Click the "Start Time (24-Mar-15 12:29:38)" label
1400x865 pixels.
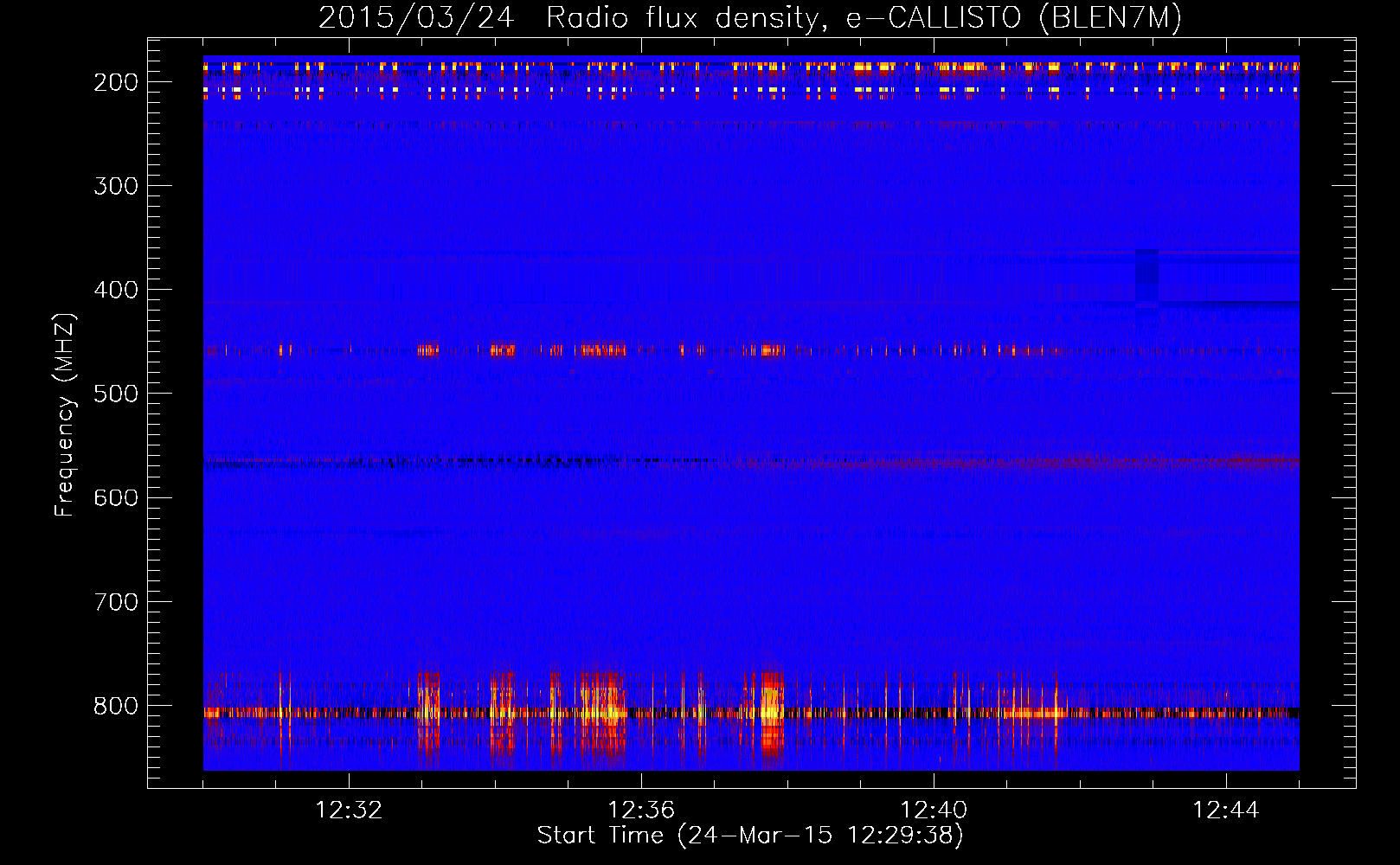coord(750,835)
